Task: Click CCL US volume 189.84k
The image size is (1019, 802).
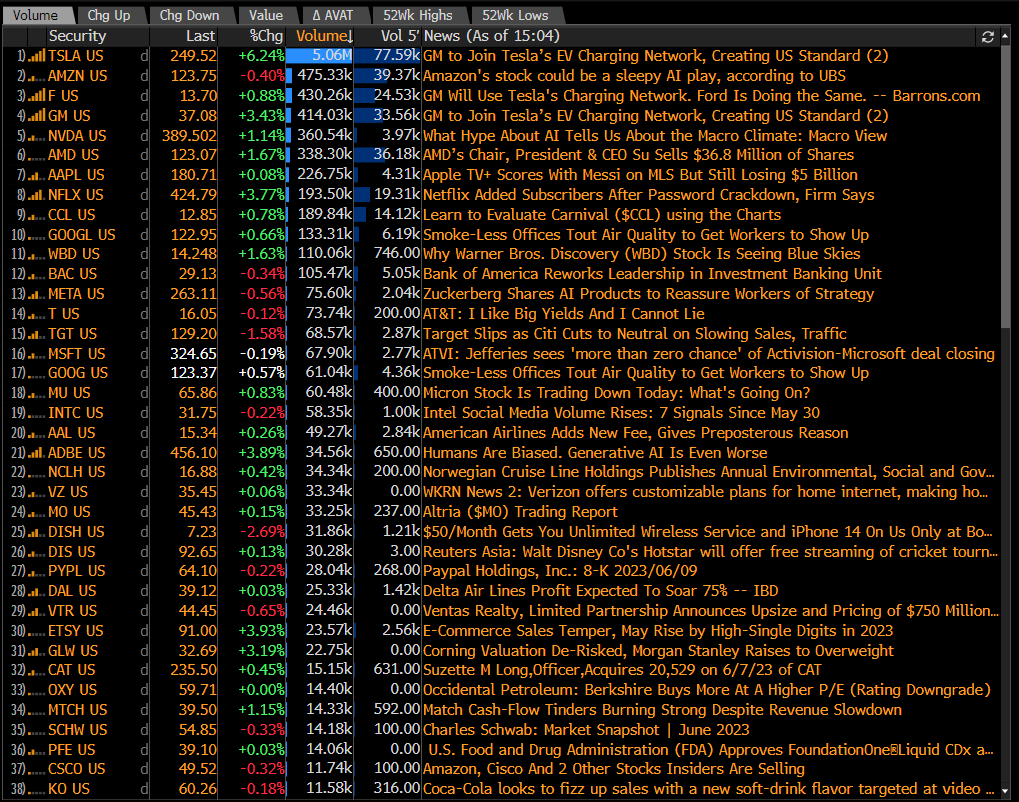Action: [x=324, y=215]
